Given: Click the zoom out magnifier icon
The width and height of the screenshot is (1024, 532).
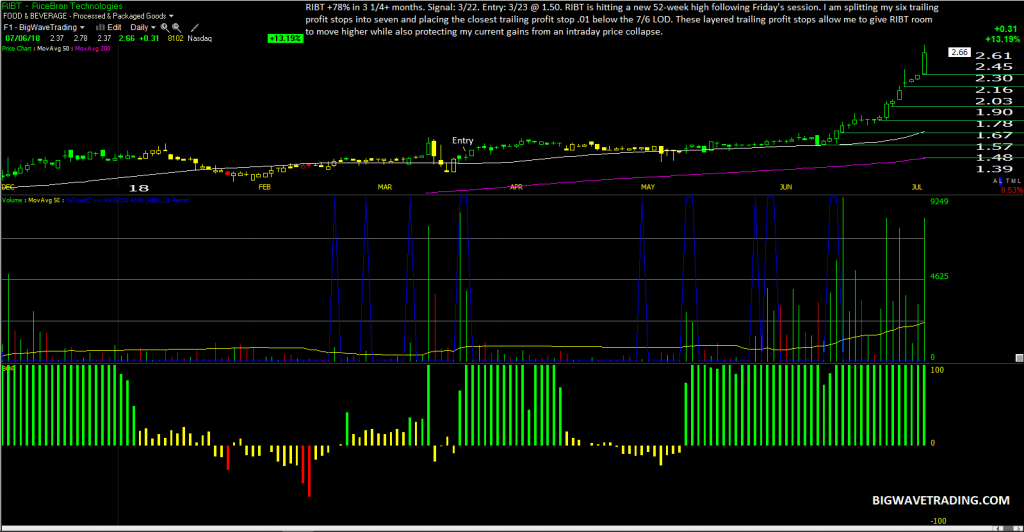Looking at the screenshot, I should click(x=176, y=27).
